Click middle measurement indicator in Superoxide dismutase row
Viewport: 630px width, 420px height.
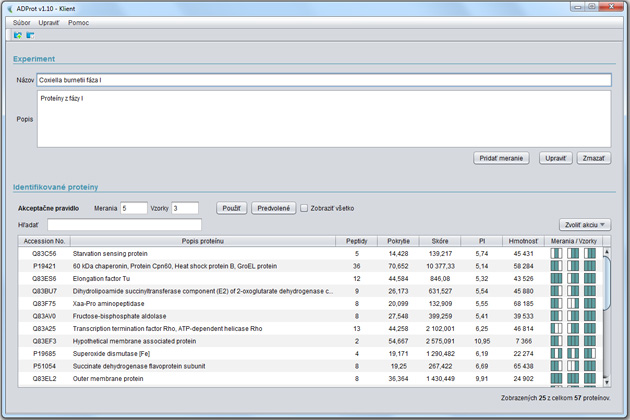(x=573, y=354)
